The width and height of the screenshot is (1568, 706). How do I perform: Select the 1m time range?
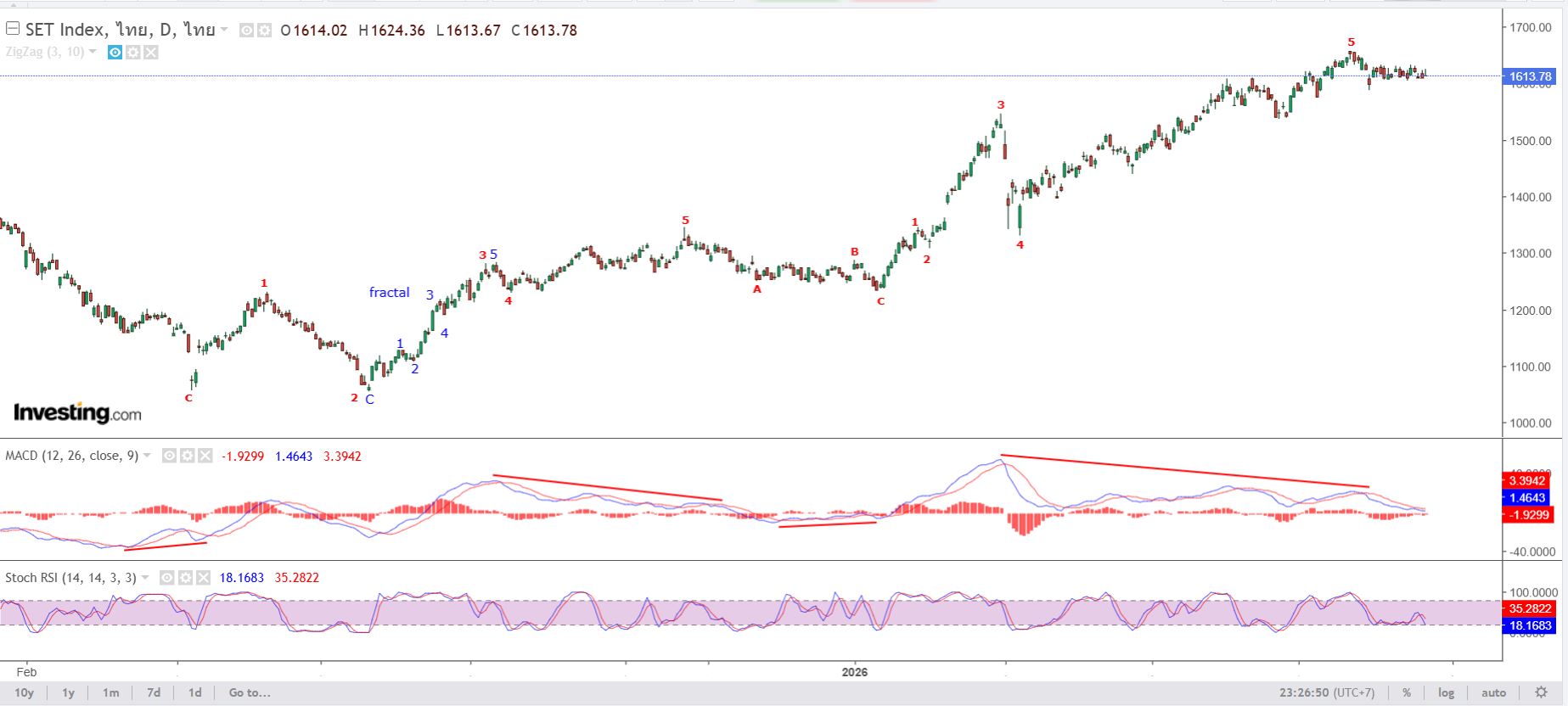(x=111, y=692)
